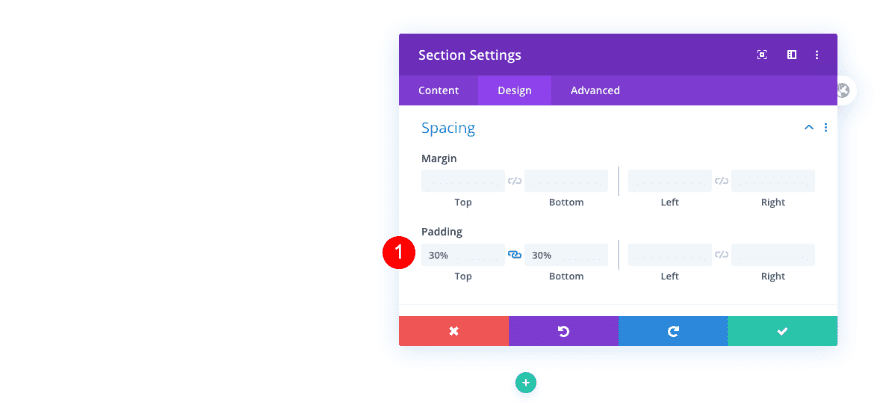Save changes with the green checkmark

782,331
